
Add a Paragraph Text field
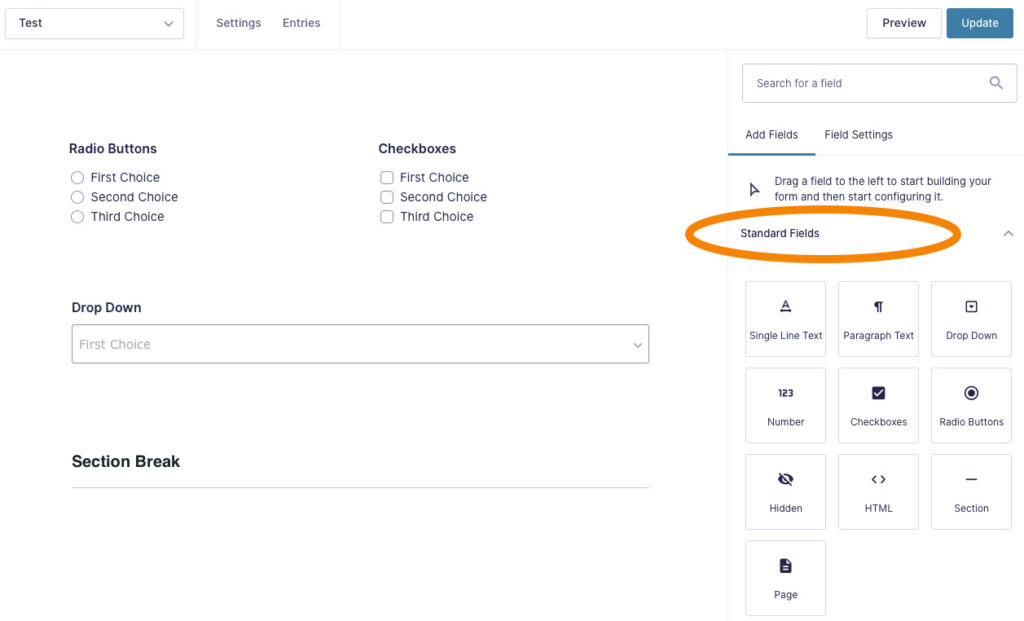878,319
